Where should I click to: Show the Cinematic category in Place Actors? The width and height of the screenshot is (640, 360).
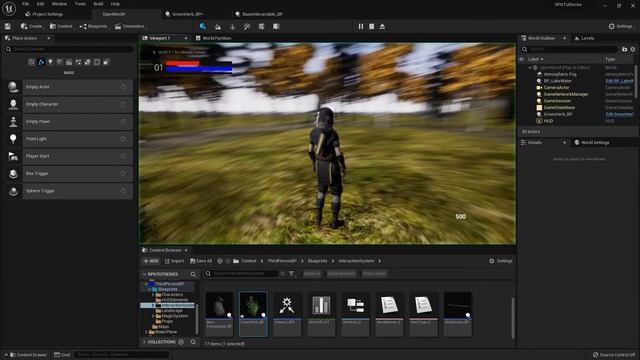69,62
